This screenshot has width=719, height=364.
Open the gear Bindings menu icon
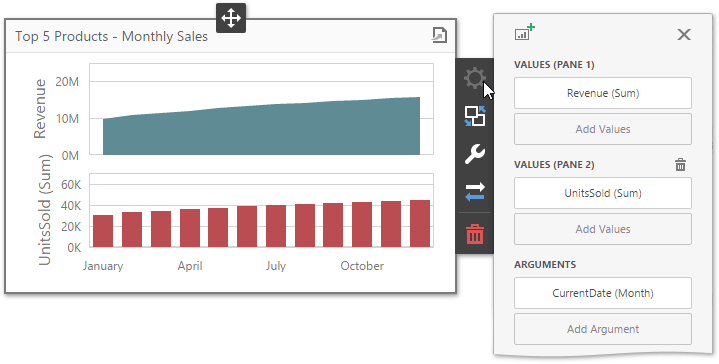[475, 78]
